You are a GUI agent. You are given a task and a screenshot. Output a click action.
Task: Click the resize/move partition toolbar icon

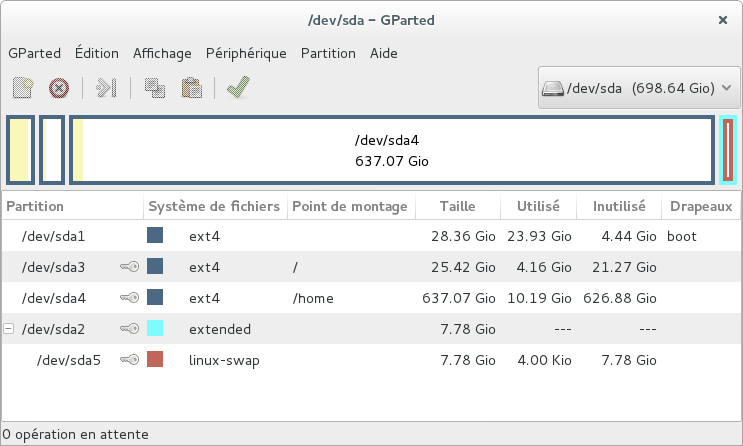(106, 88)
